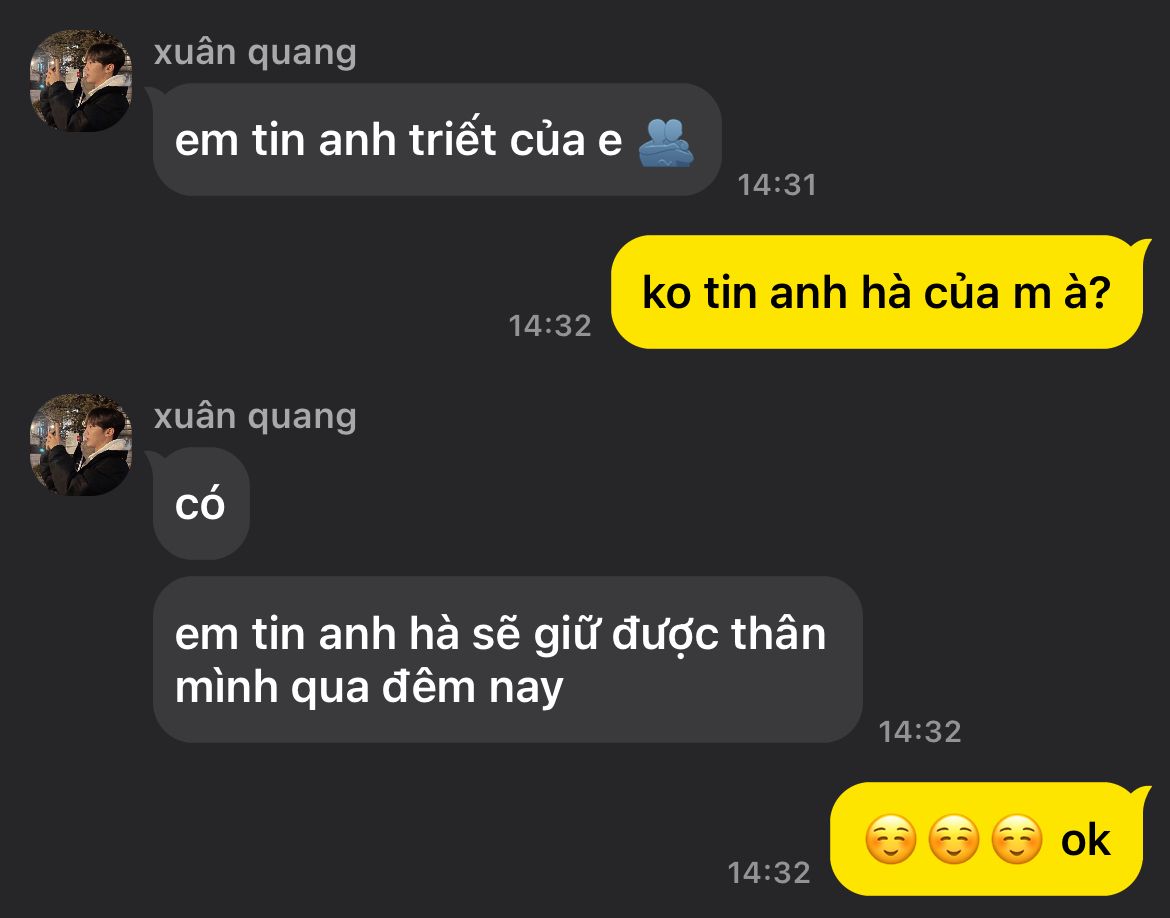Tap the words 'đêm nay' in the gray bubble
The image size is (1170, 918).
click(x=472, y=688)
